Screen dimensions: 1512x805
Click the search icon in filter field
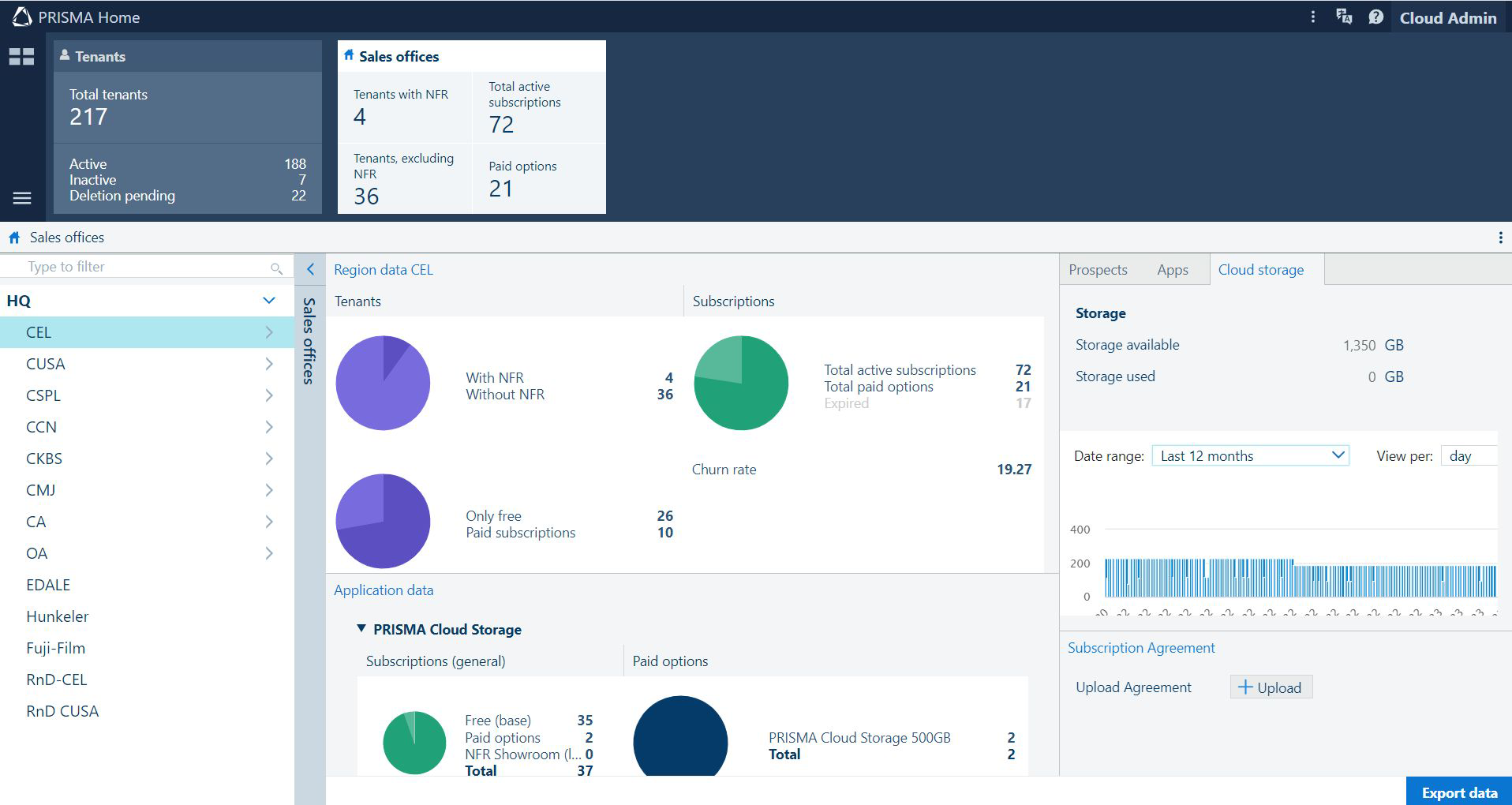point(276,268)
